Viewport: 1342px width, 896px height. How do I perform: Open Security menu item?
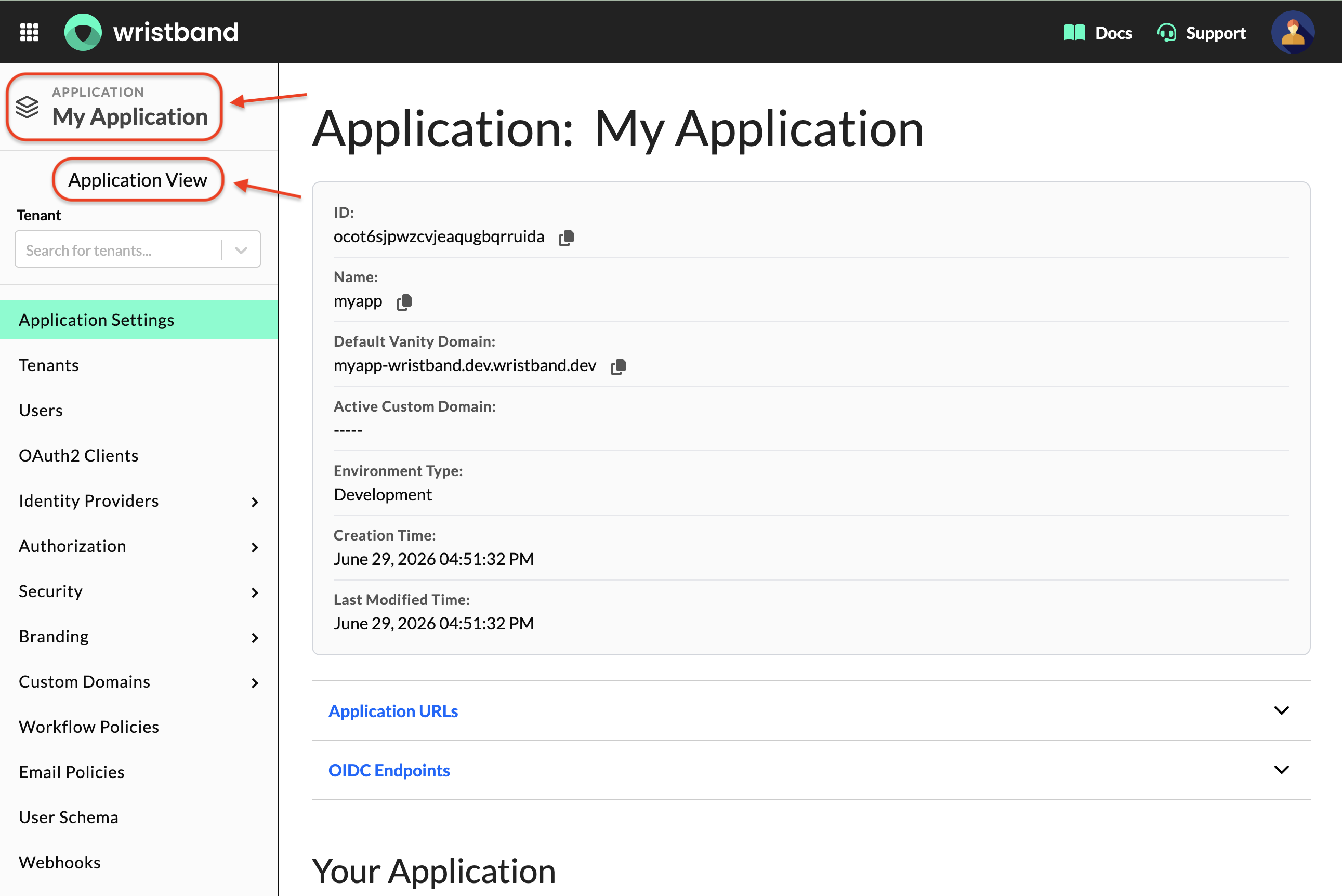tap(51, 591)
